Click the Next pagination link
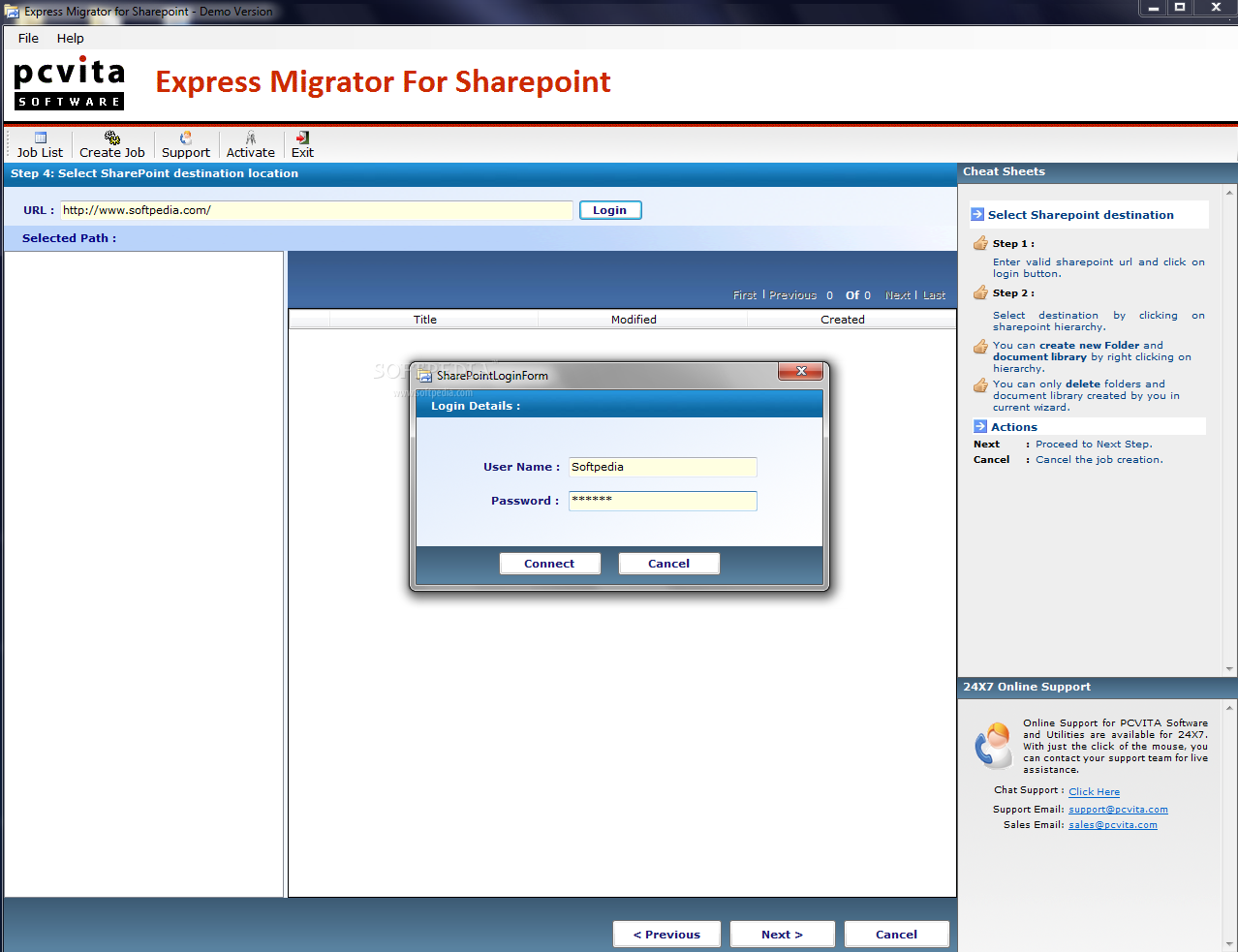Viewport: 1238px width, 952px height. [x=898, y=295]
